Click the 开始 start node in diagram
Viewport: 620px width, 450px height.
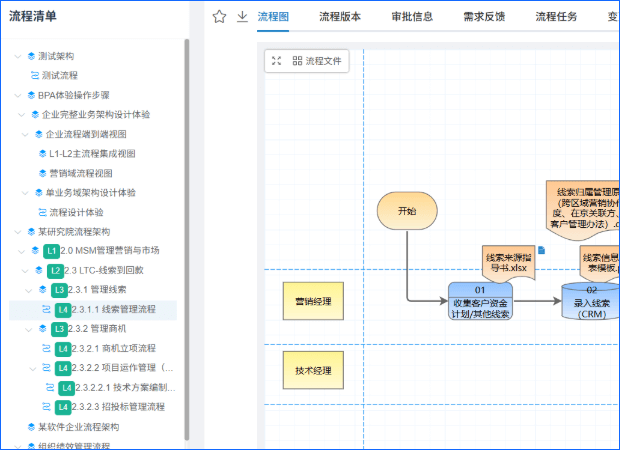pos(406,211)
